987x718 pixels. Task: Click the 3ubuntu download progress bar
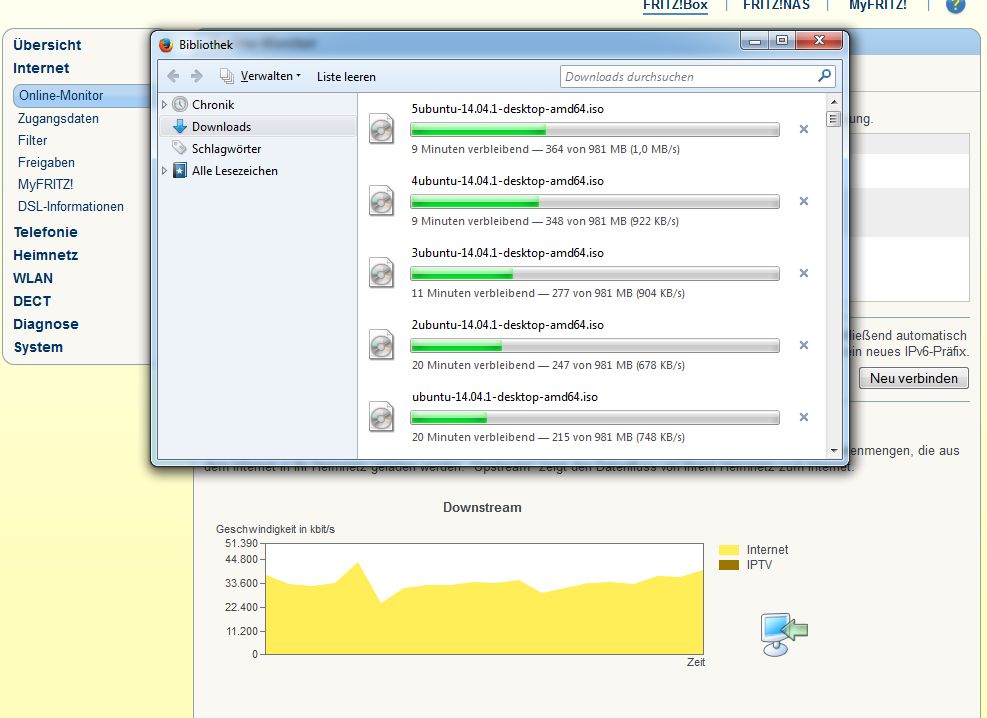pos(595,274)
